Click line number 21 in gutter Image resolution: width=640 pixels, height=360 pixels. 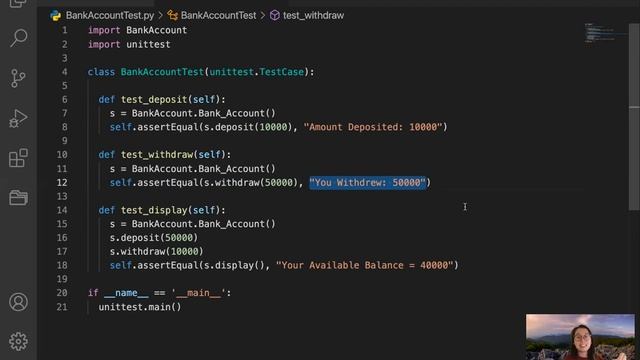(x=62, y=307)
